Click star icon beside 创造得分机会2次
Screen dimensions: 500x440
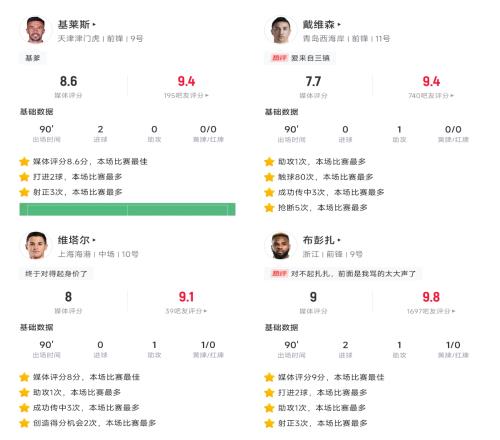24,423
